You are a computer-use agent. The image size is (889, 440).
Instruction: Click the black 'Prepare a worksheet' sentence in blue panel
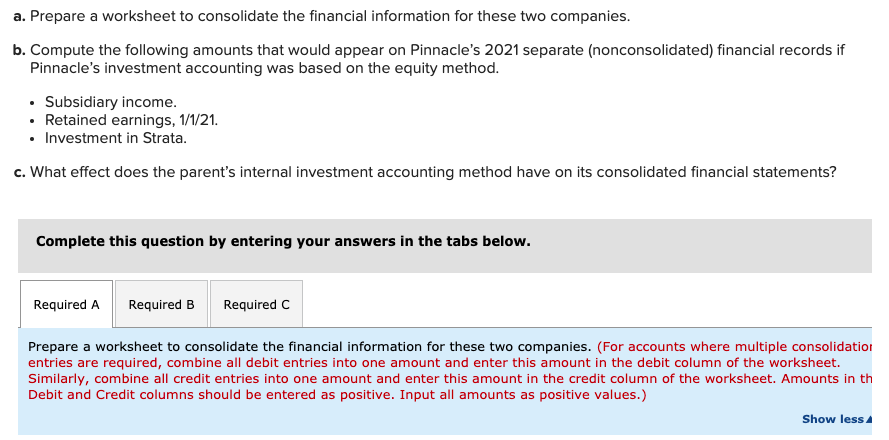(310, 346)
